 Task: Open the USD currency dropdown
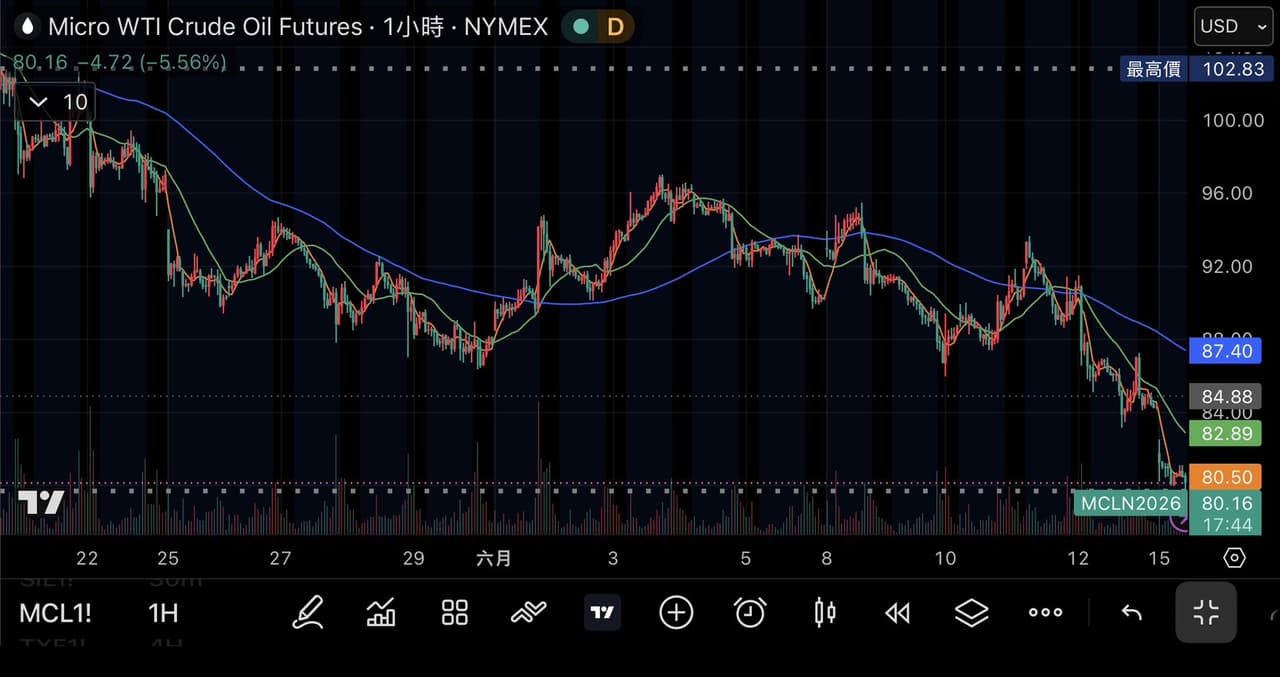tap(1232, 26)
